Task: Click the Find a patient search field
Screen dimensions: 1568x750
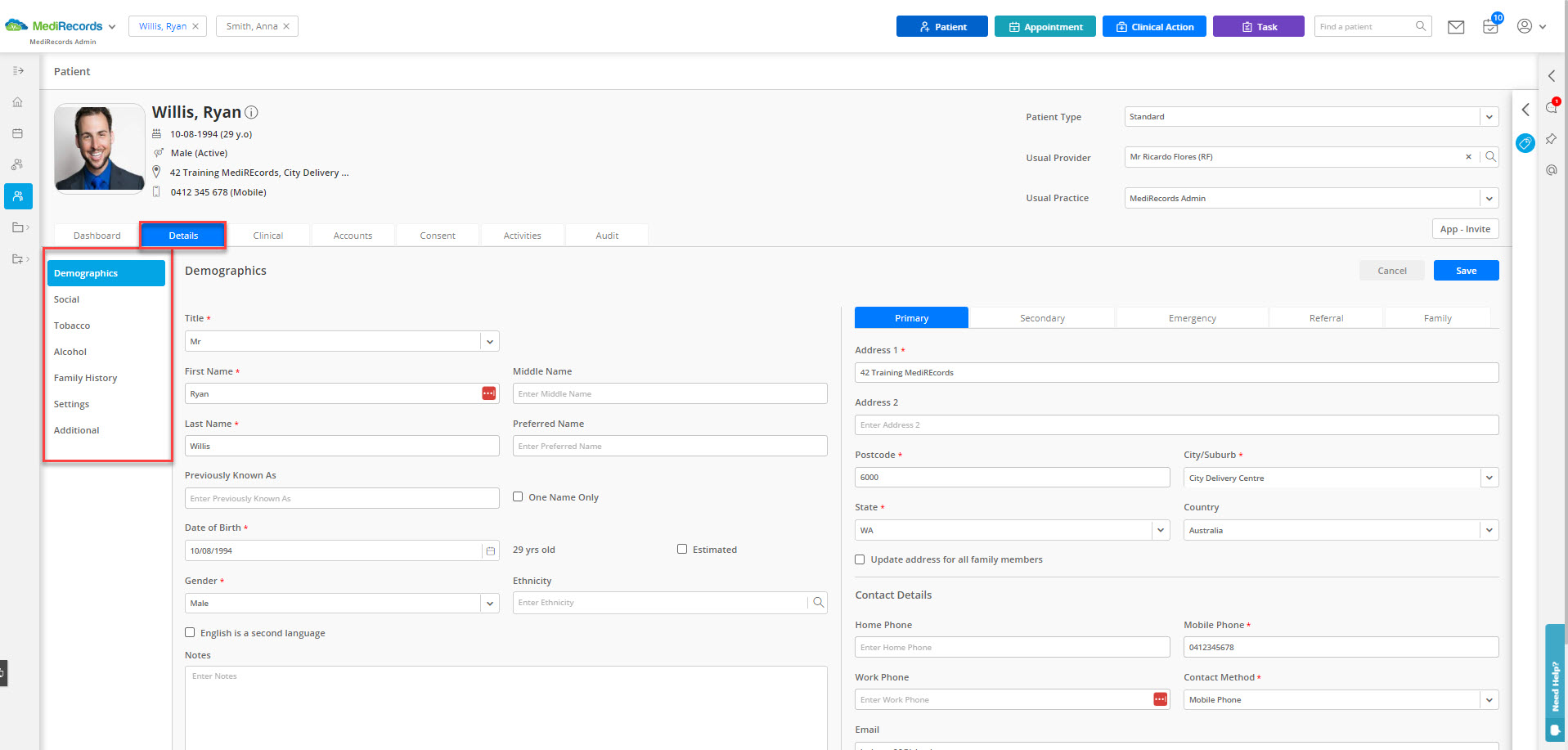Action: click(1366, 25)
